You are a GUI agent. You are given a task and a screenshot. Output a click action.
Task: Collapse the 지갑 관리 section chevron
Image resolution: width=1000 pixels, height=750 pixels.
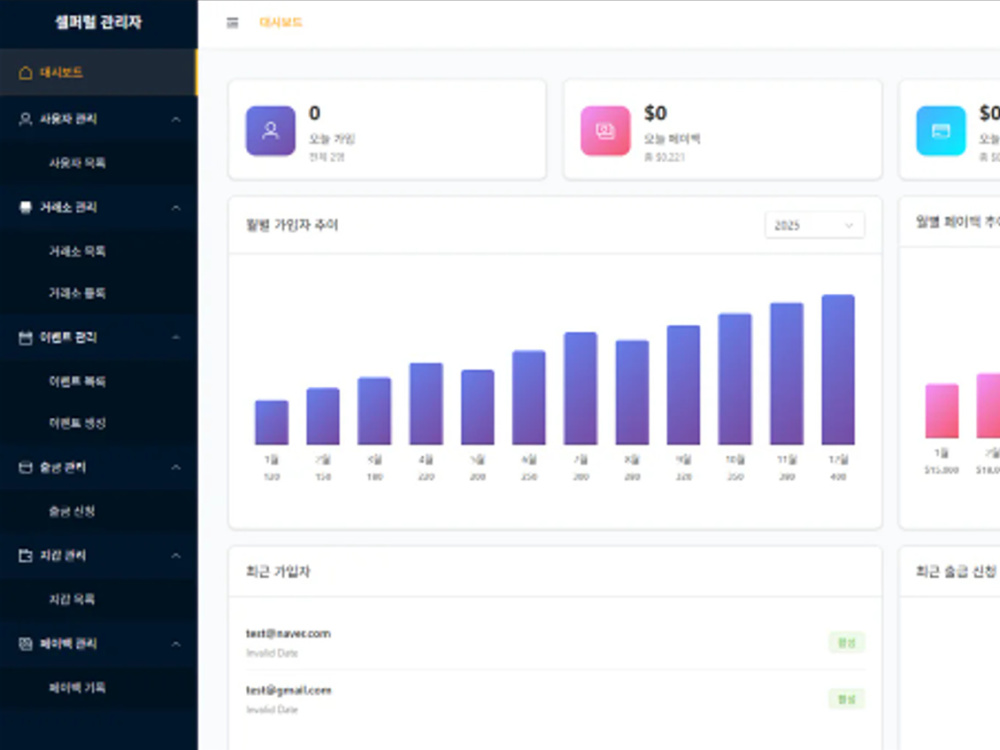(176, 555)
